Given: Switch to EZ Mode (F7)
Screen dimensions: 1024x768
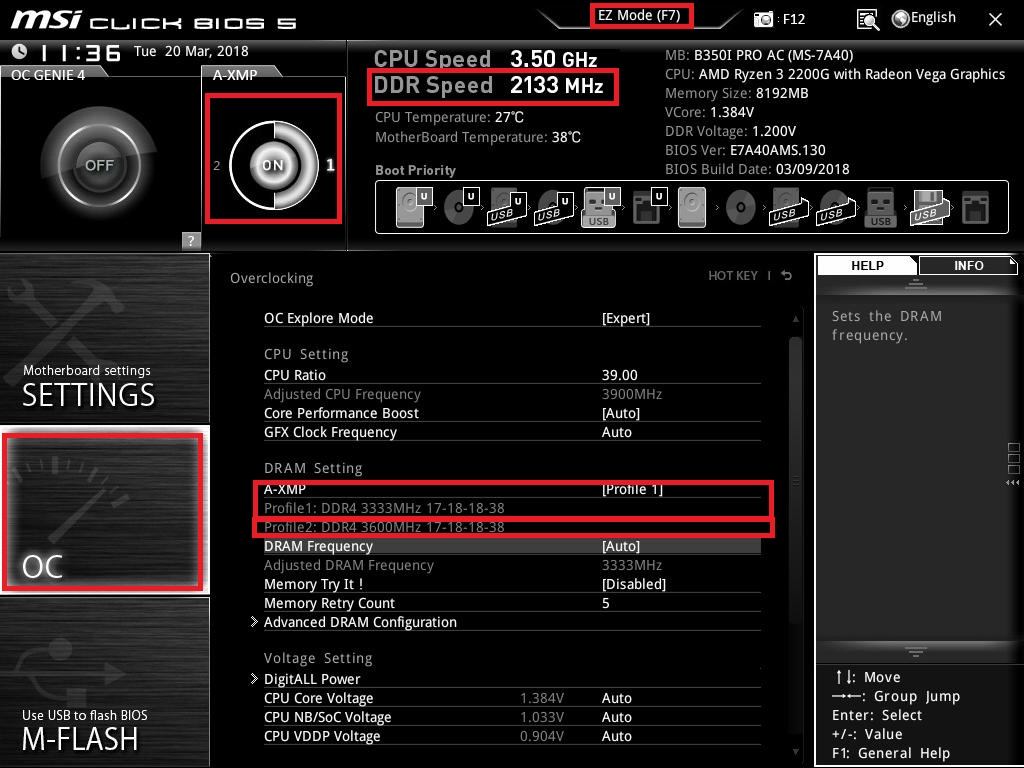Looking at the screenshot, I should [640, 16].
